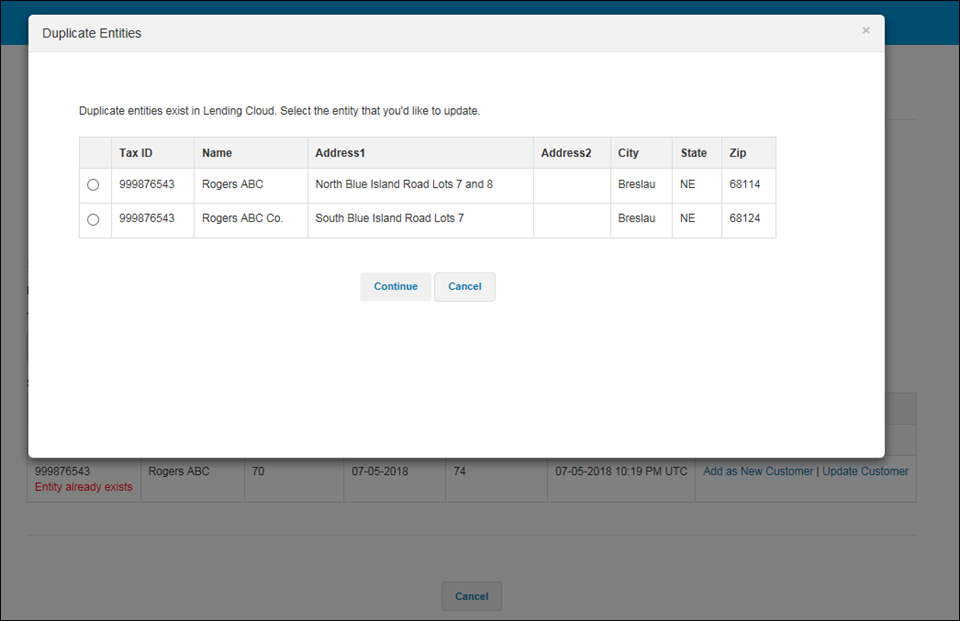Click Breslau in the 68124 row

tap(637, 218)
